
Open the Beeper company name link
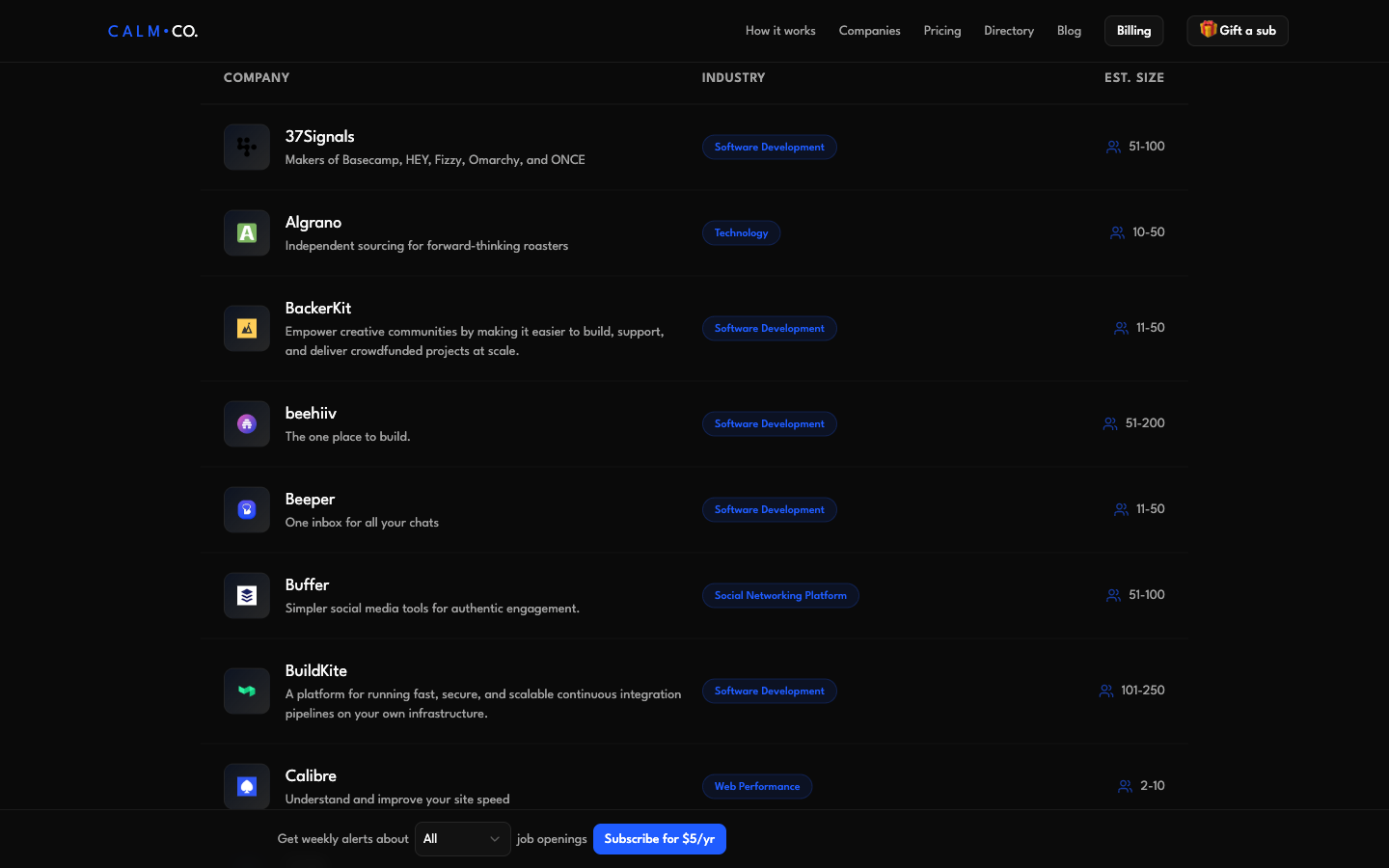coord(310,499)
